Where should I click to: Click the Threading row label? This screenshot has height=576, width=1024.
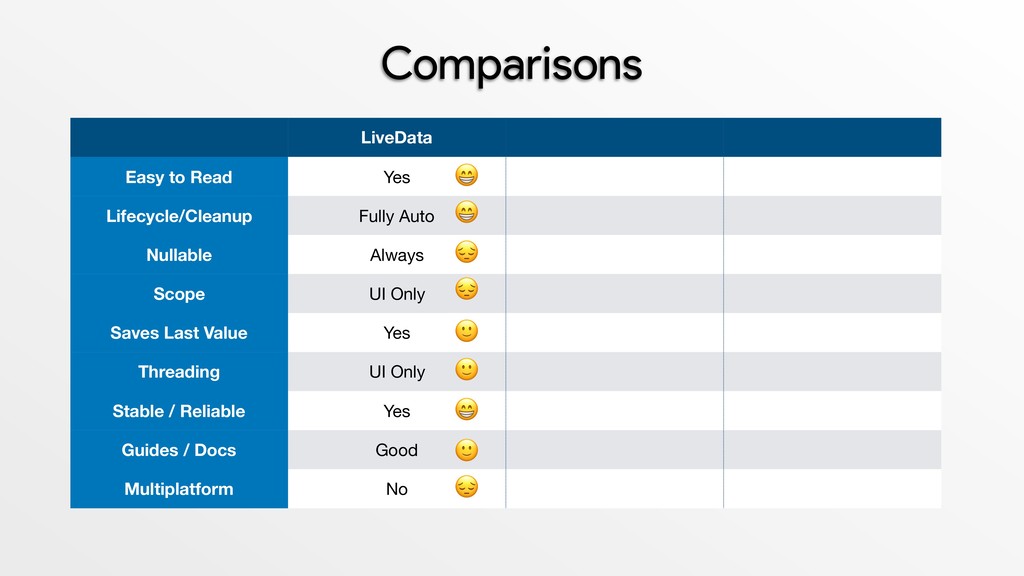coord(179,372)
